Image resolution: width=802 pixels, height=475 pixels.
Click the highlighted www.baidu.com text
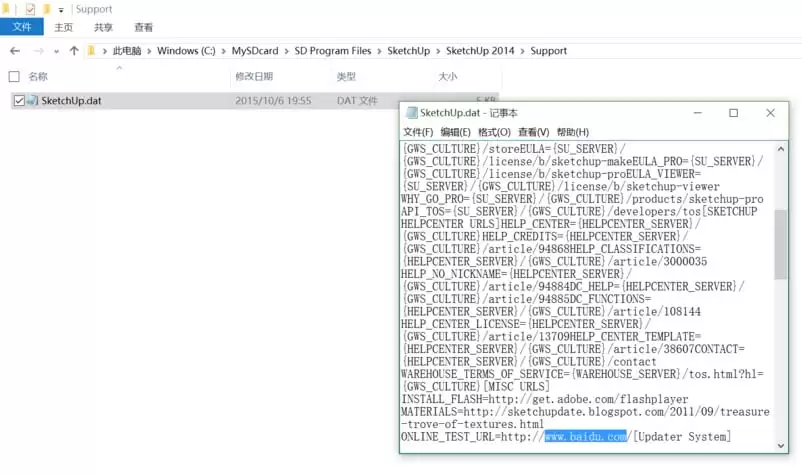pyautogui.click(x=586, y=437)
